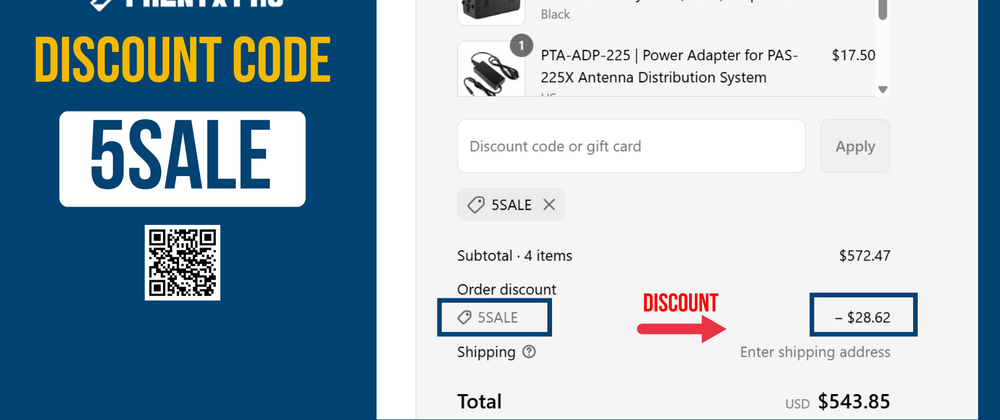This screenshot has height=420, width=1000.
Task: Click the QR code below 5SALE
Action: (182, 262)
